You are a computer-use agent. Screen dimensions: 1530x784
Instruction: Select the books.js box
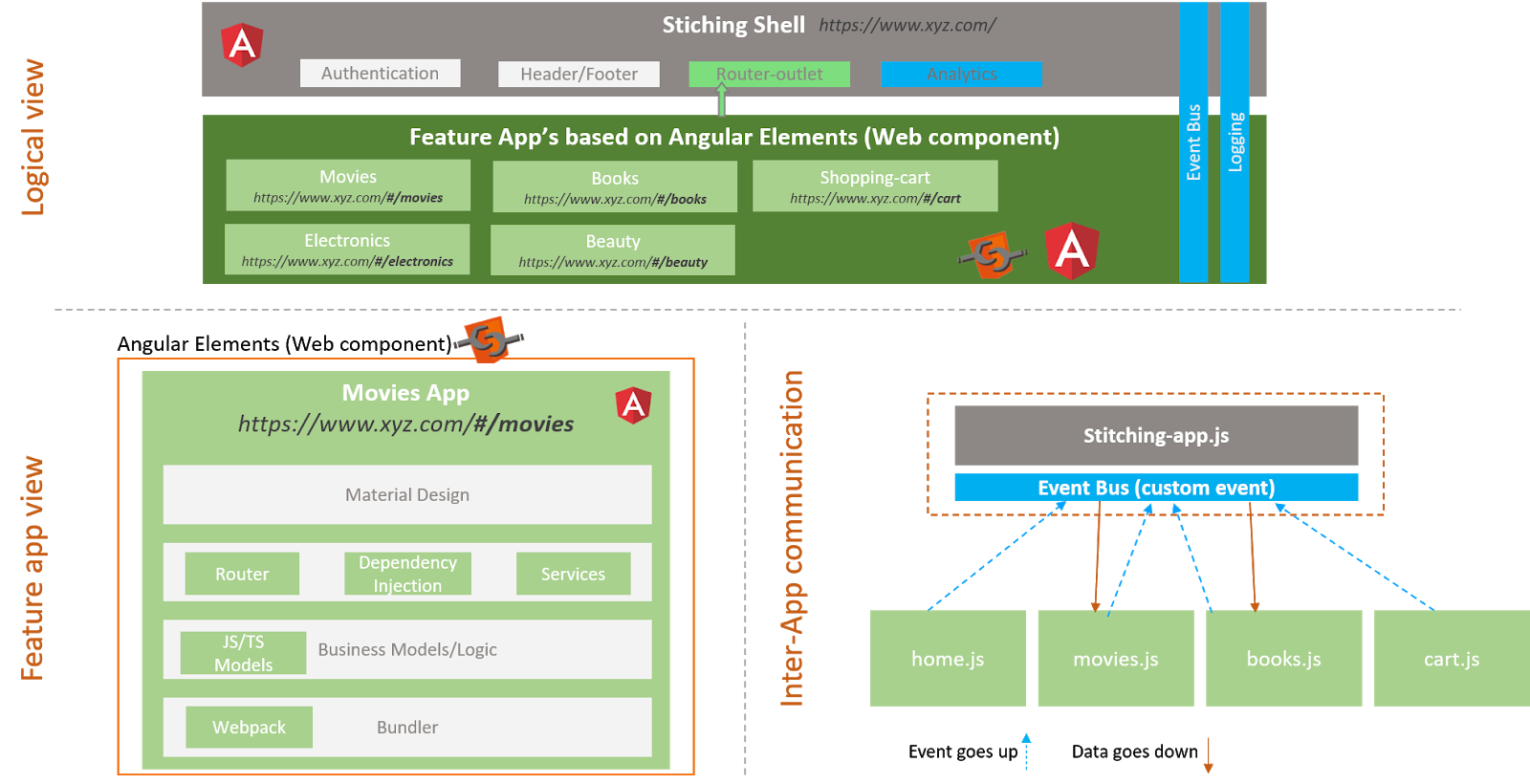(1283, 659)
